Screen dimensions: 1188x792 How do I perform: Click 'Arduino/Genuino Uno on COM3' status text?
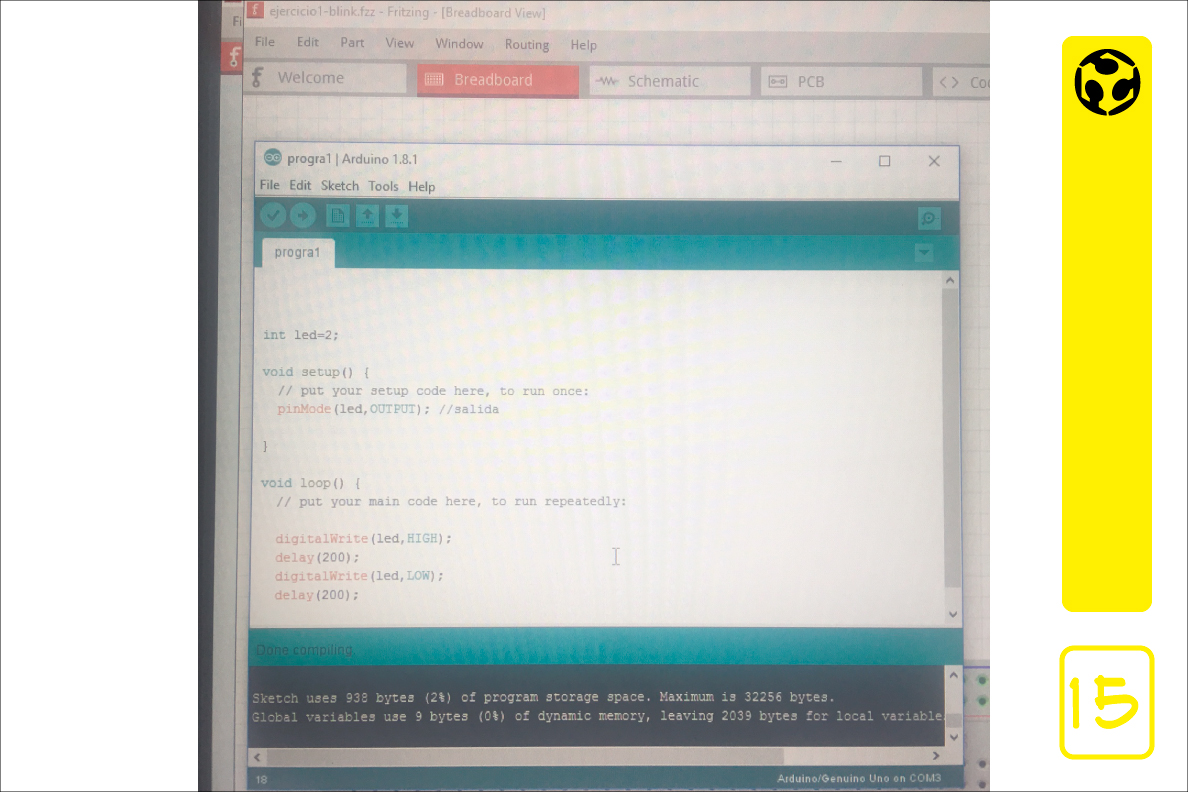858,778
